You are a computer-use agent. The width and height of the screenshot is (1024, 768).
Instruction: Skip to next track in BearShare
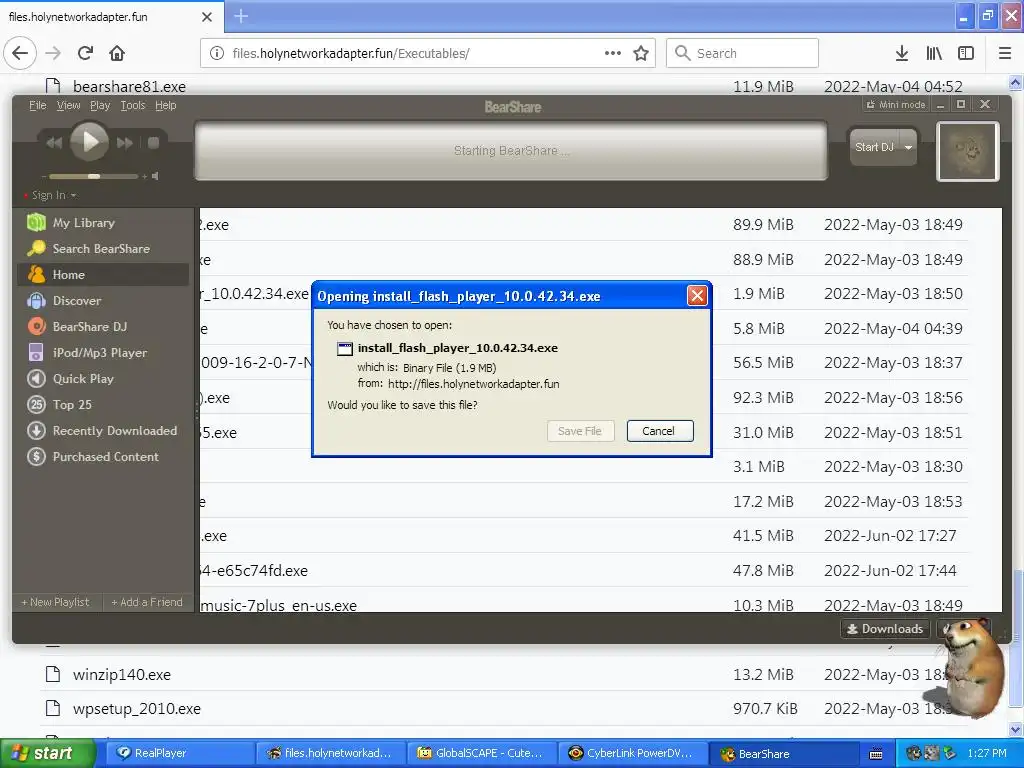pyautogui.click(x=124, y=142)
